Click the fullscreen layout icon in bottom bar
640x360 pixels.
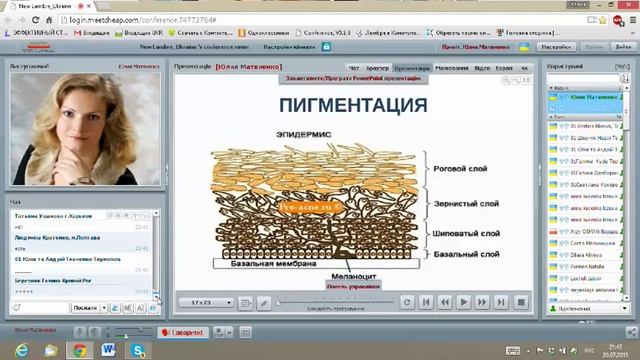tap(245, 333)
